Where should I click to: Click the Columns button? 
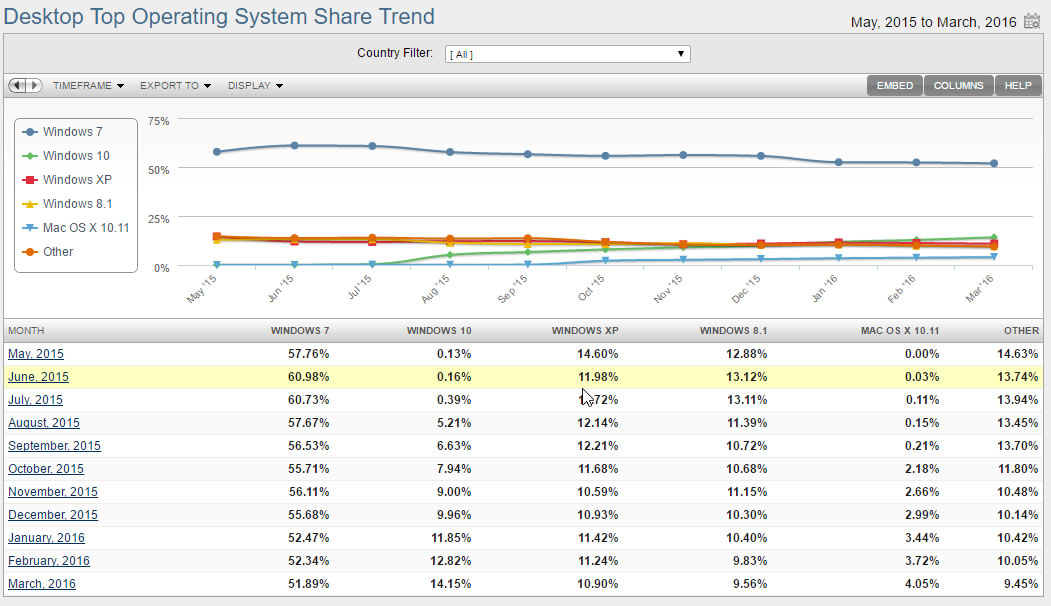(958, 86)
